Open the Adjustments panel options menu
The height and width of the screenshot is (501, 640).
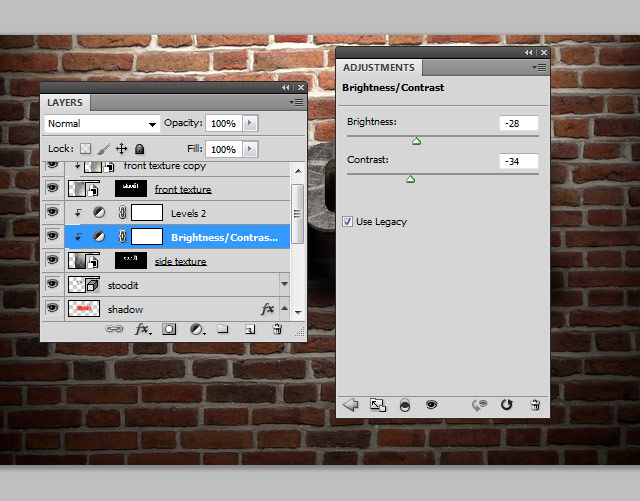click(539, 68)
